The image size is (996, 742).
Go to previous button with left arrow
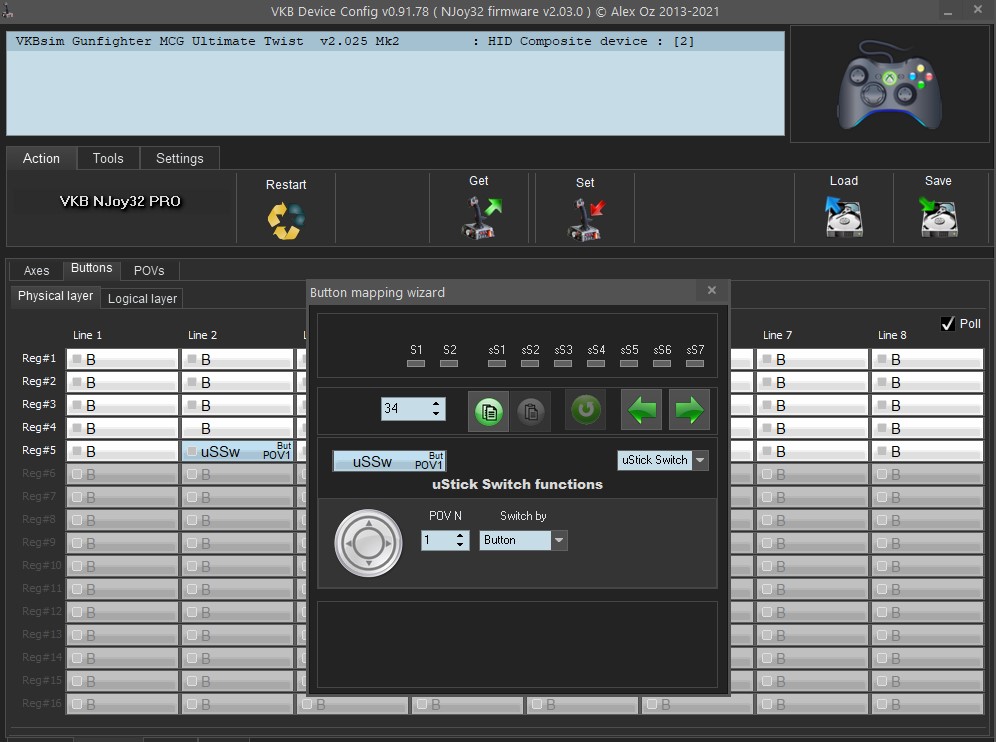(641, 410)
